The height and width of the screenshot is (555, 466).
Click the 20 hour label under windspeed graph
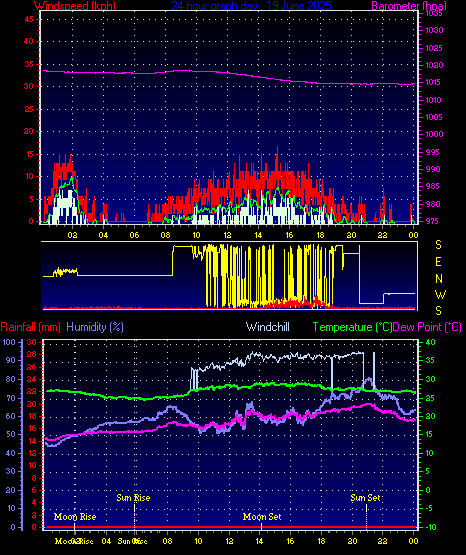tap(351, 235)
